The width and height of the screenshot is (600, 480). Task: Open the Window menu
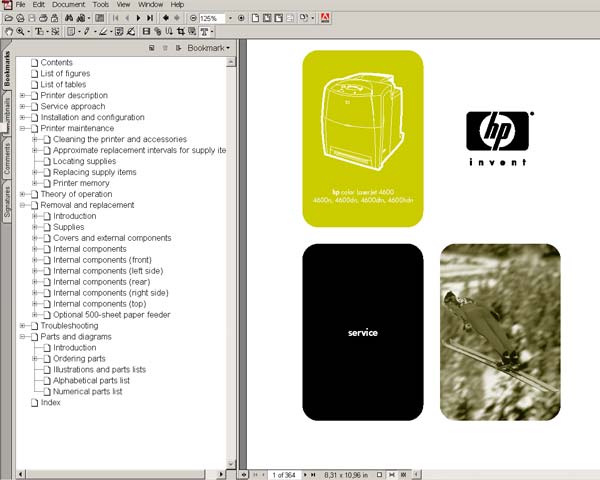click(x=150, y=5)
